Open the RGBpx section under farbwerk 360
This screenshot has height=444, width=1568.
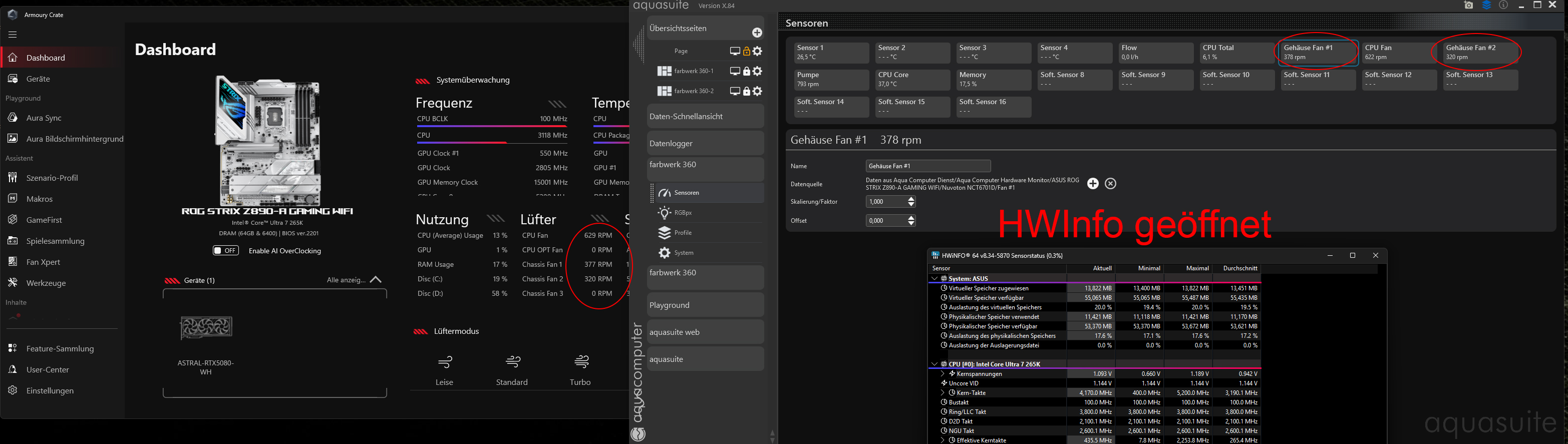683,213
